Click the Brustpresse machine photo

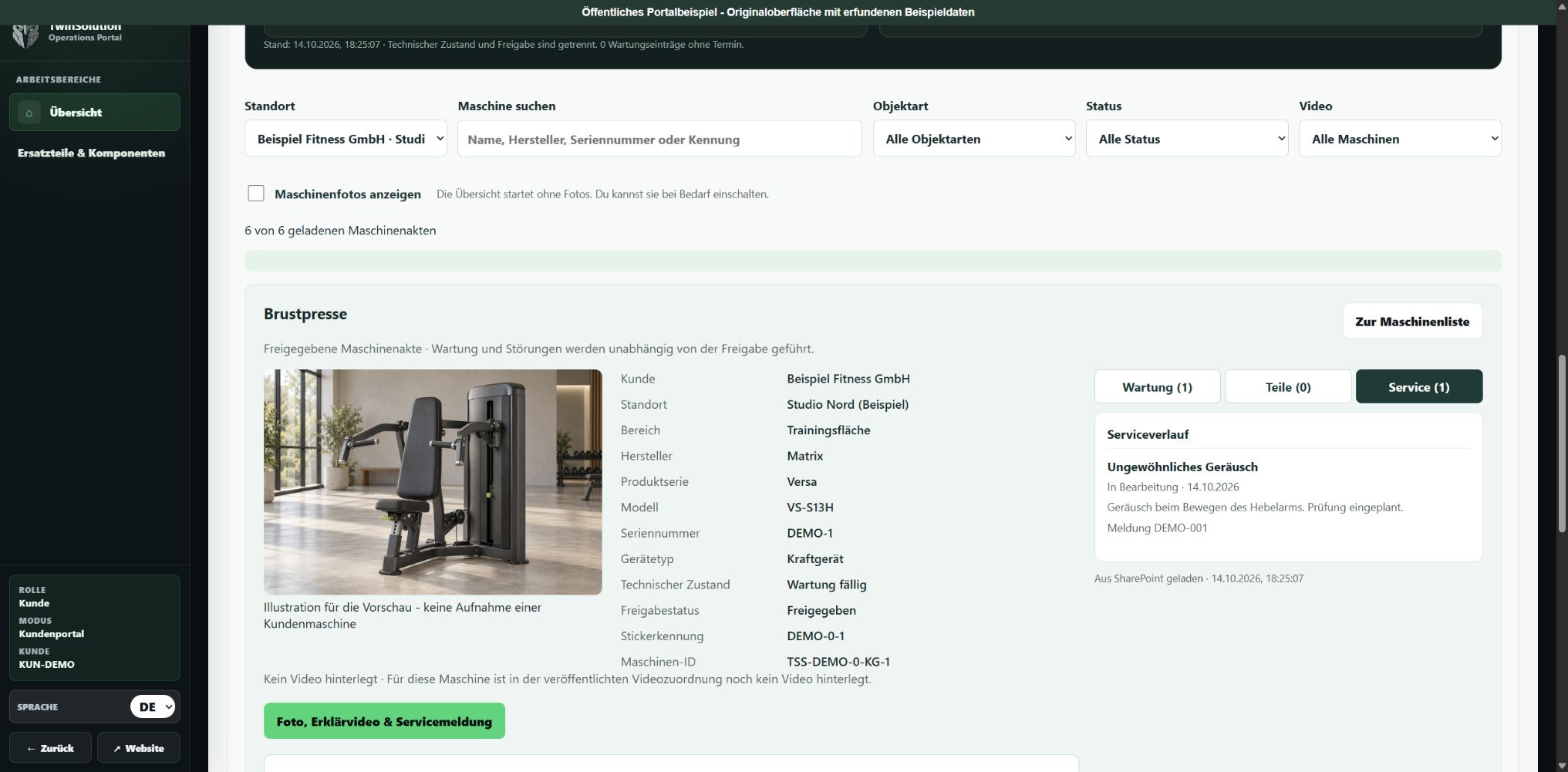point(433,482)
